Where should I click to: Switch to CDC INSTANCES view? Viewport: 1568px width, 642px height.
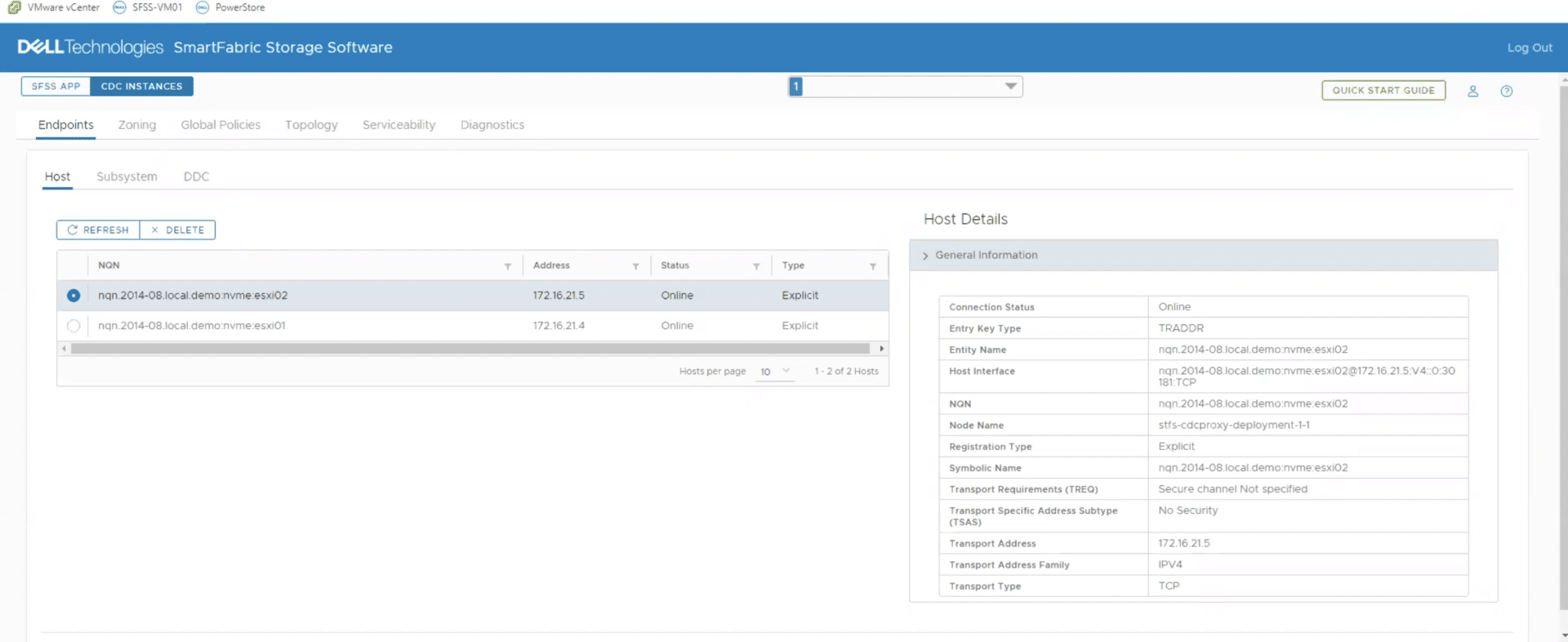pos(141,87)
